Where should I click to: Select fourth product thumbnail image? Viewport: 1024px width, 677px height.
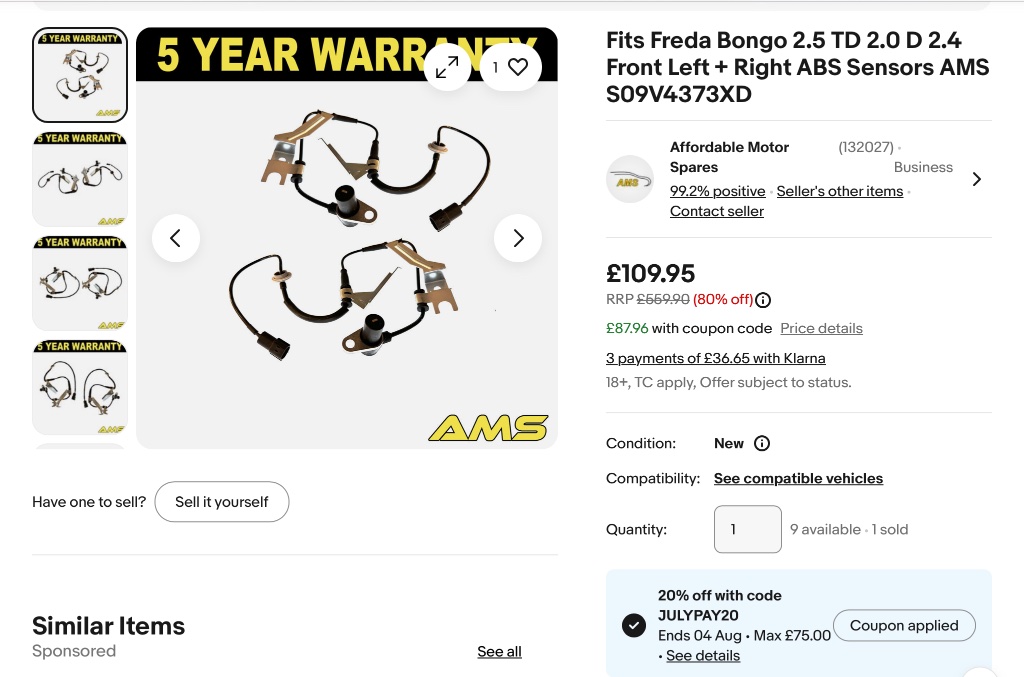pyautogui.click(x=80, y=387)
